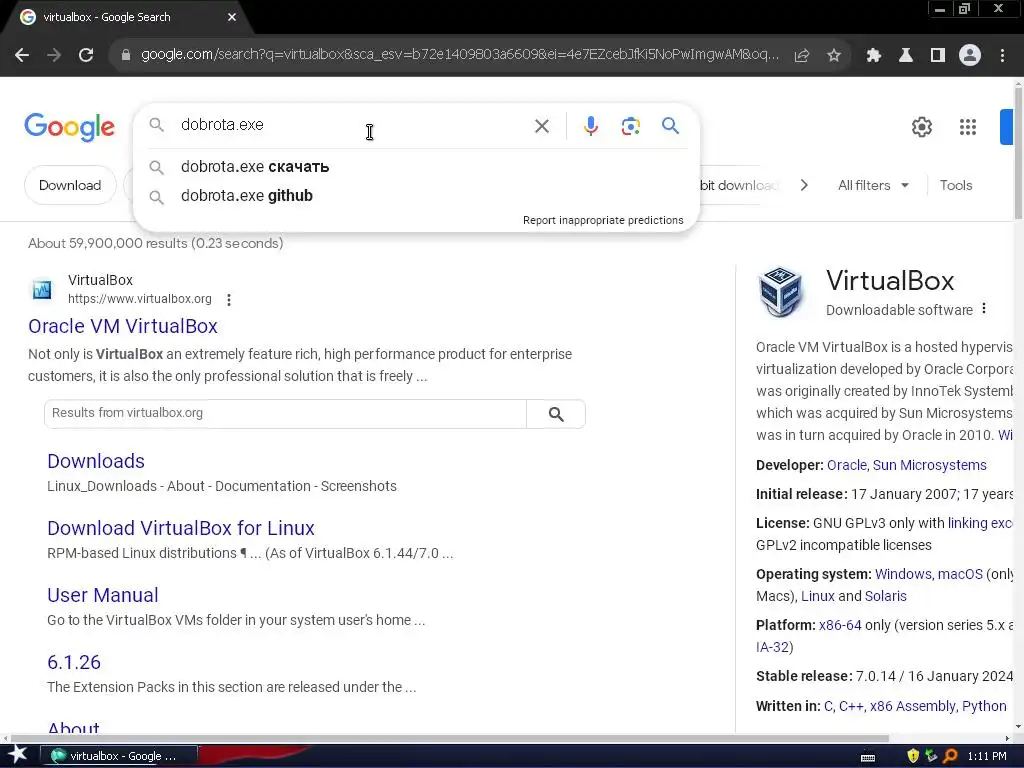Screen dimensions: 1024x768
Task: Search by image with lens icon
Action: pos(630,126)
